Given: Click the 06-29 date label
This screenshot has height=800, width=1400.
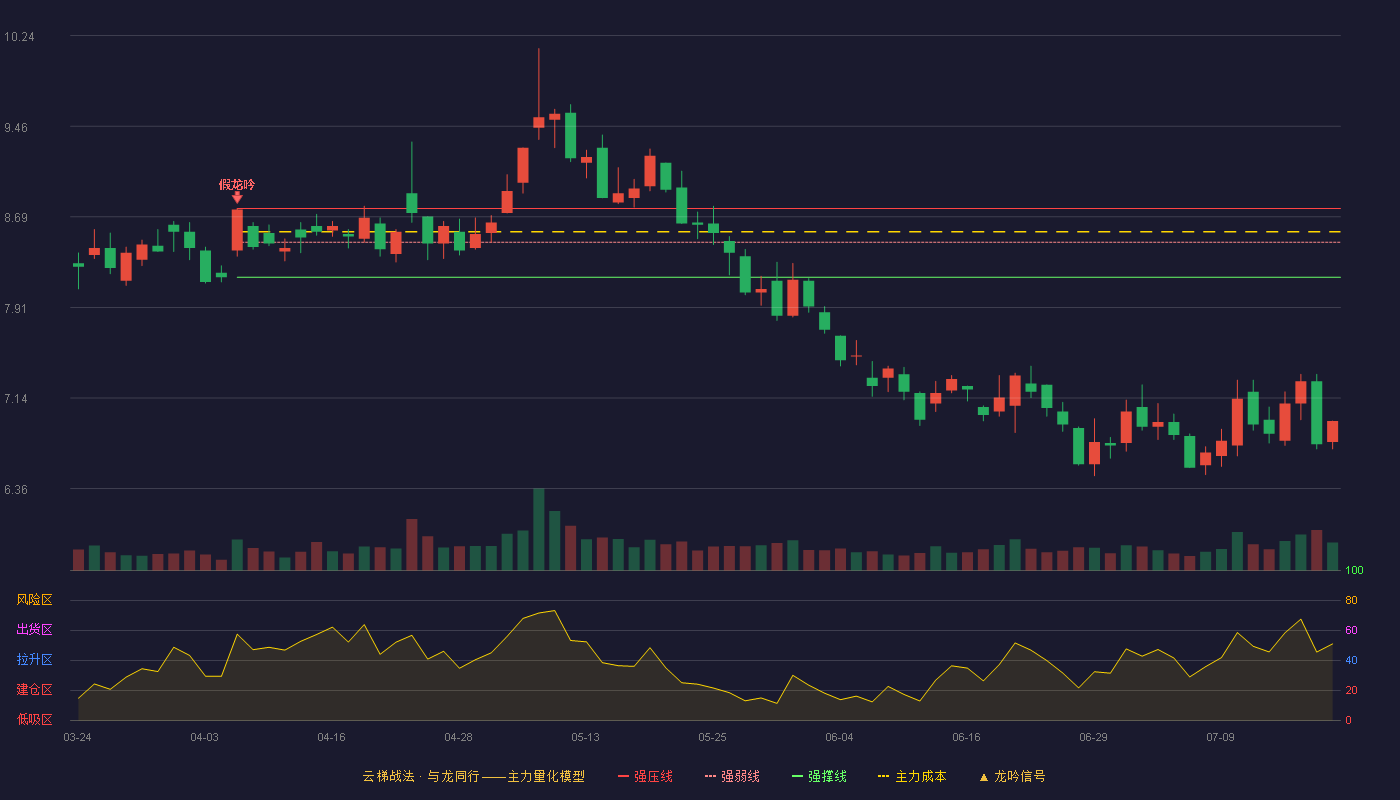Looking at the screenshot, I should [1093, 737].
